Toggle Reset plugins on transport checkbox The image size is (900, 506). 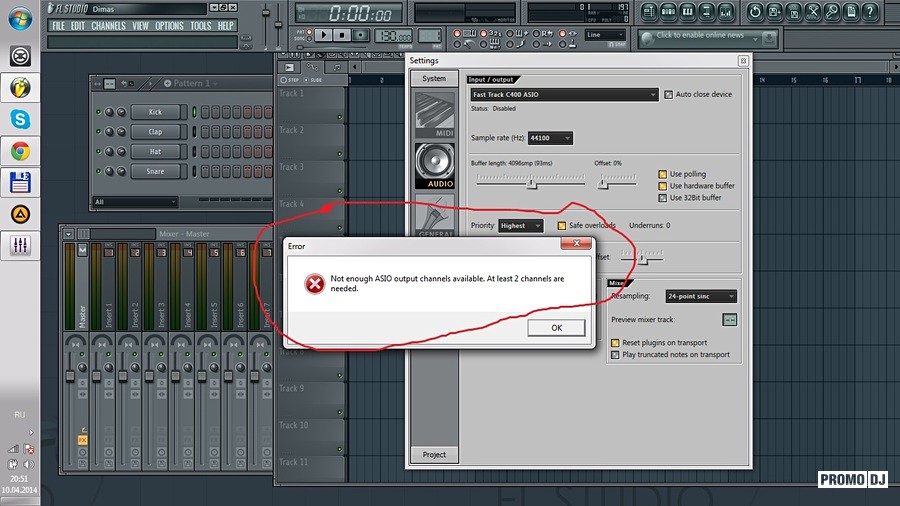pyautogui.click(x=615, y=342)
